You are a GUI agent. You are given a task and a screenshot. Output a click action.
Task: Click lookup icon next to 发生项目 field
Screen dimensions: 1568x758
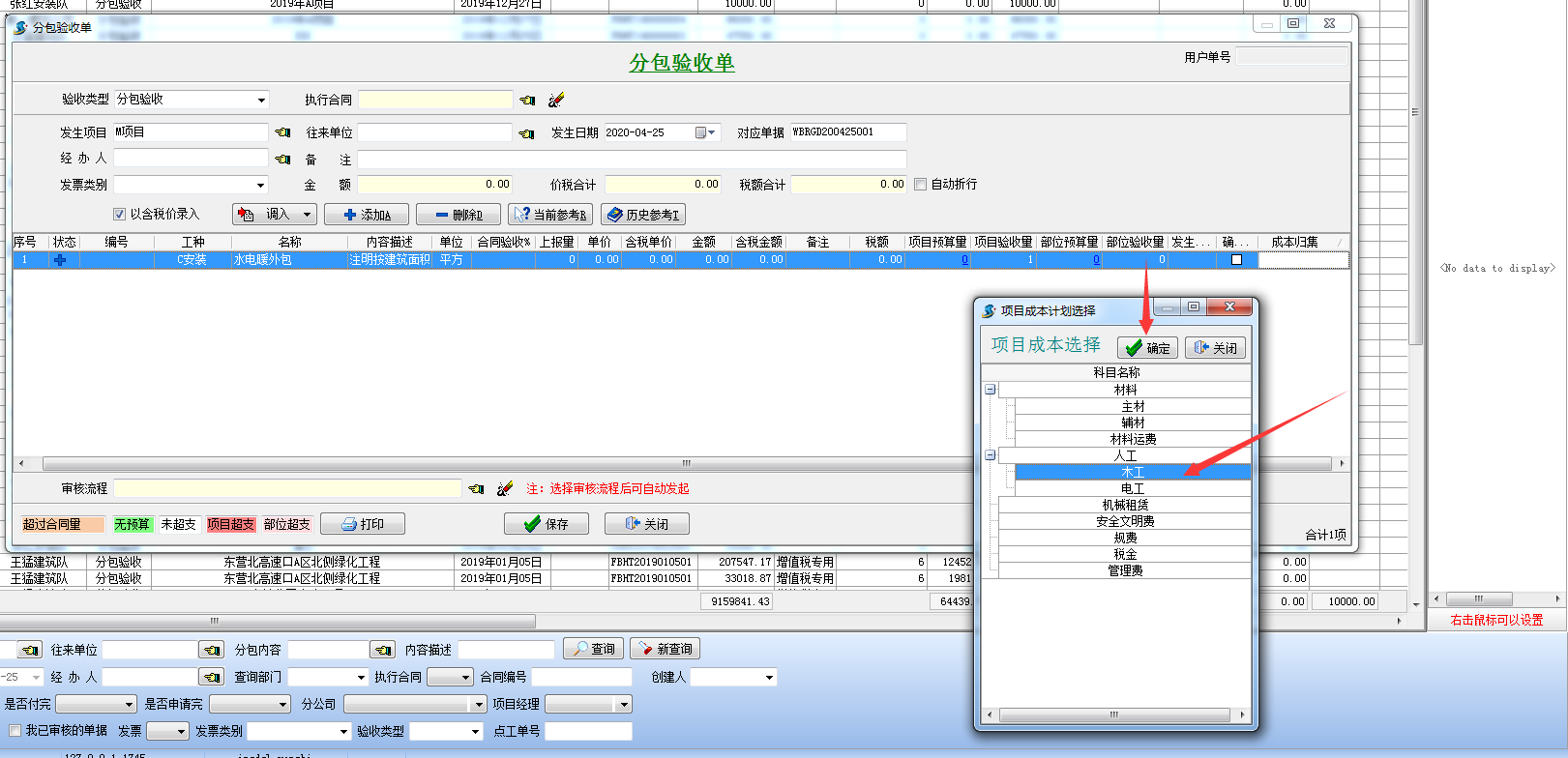pyautogui.click(x=282, y=132)
